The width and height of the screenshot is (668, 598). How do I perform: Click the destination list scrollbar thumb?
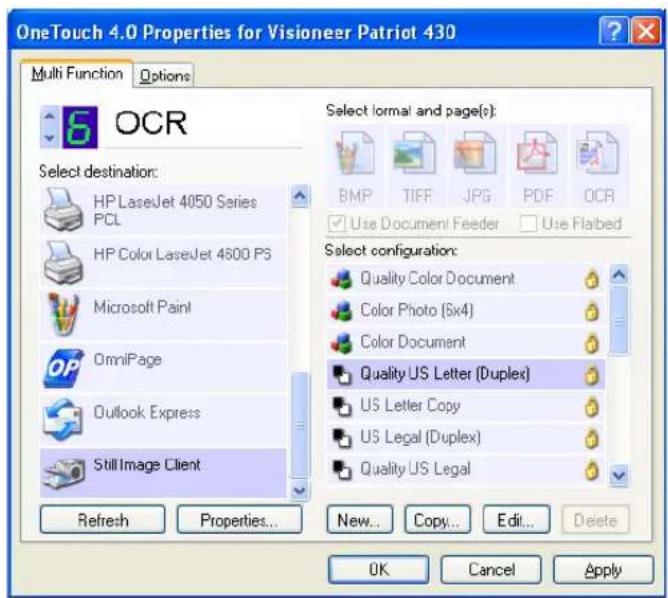(300, 425)
